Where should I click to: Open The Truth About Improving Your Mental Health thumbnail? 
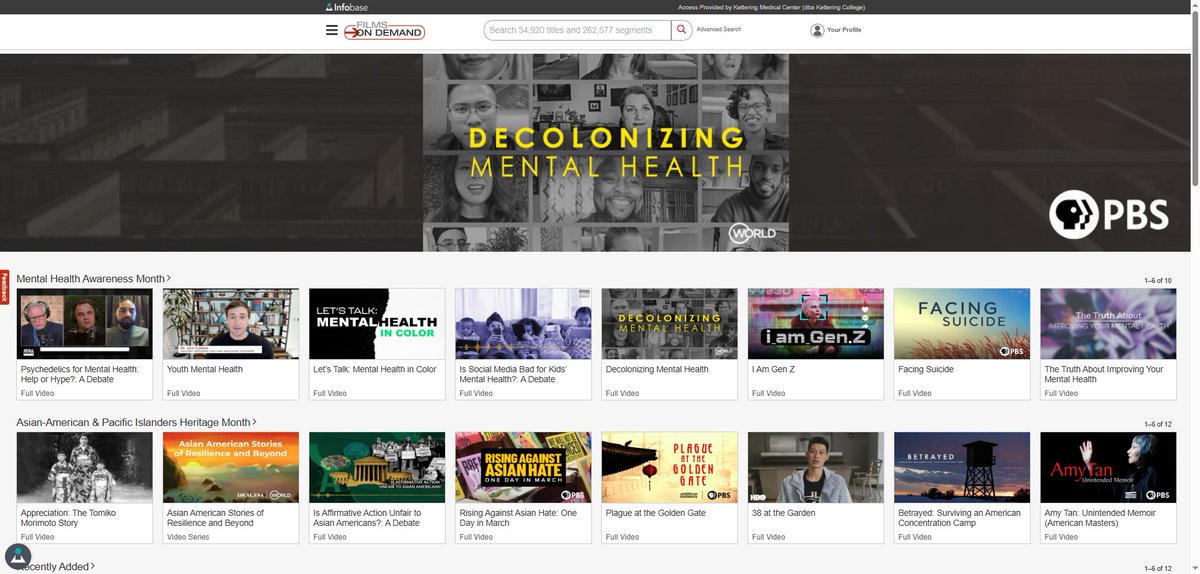pyautogui.click(x=1108, y=324)
